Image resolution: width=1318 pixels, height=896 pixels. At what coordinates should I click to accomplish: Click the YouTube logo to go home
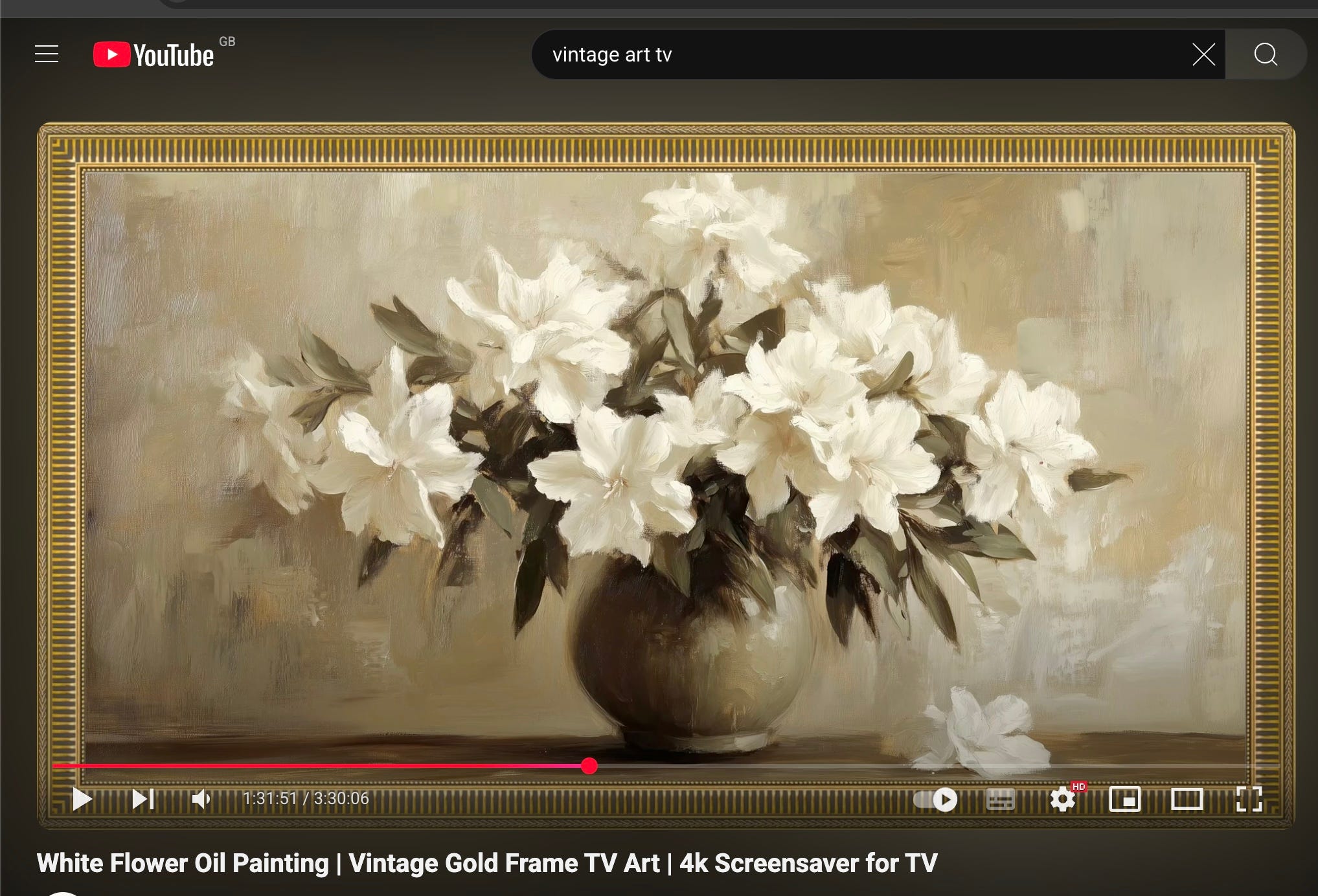tap(154, 55)
